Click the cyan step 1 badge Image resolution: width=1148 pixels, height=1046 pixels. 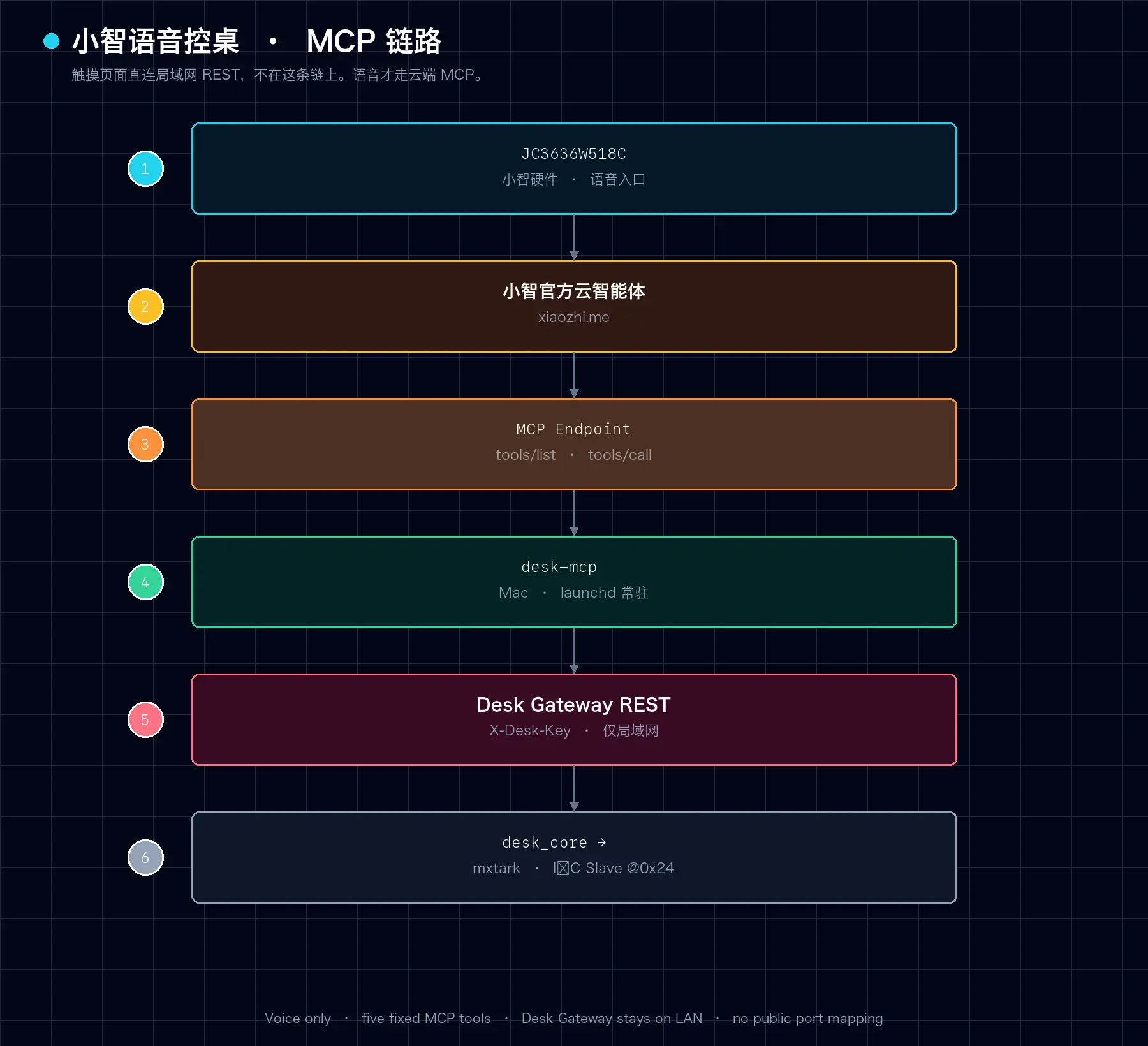(145, 169)
